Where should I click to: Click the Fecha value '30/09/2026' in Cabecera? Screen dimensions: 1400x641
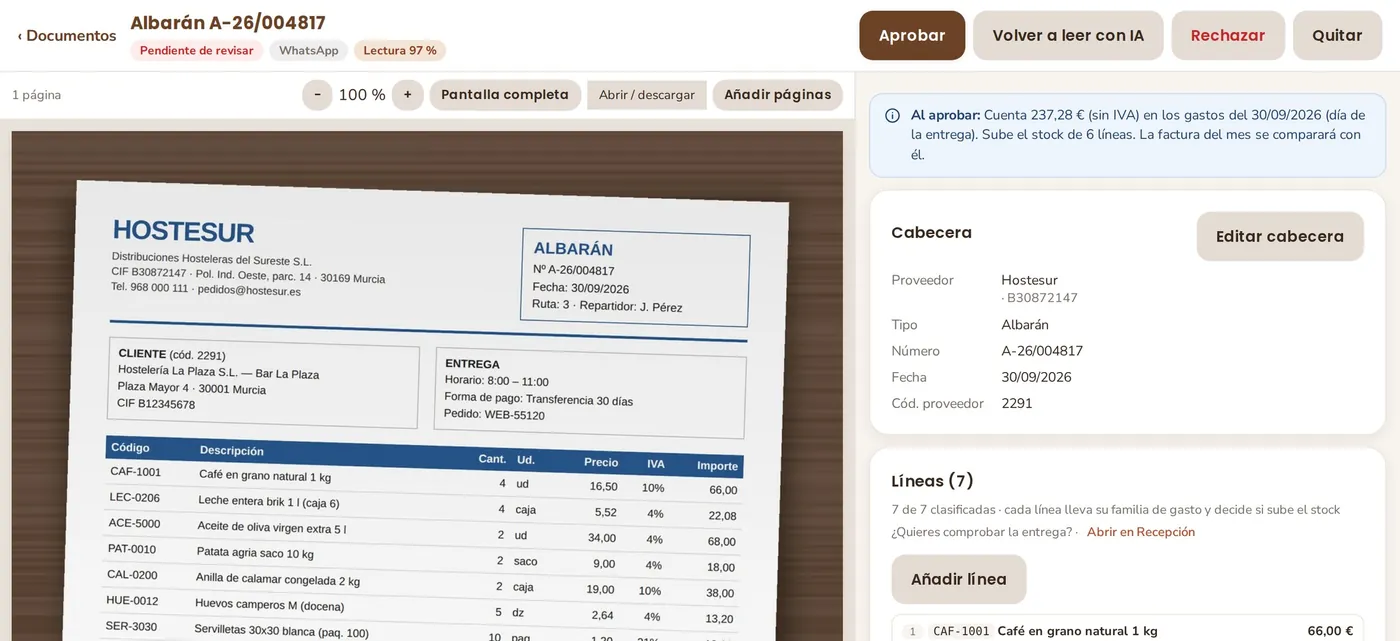[x=1036, y=377]
